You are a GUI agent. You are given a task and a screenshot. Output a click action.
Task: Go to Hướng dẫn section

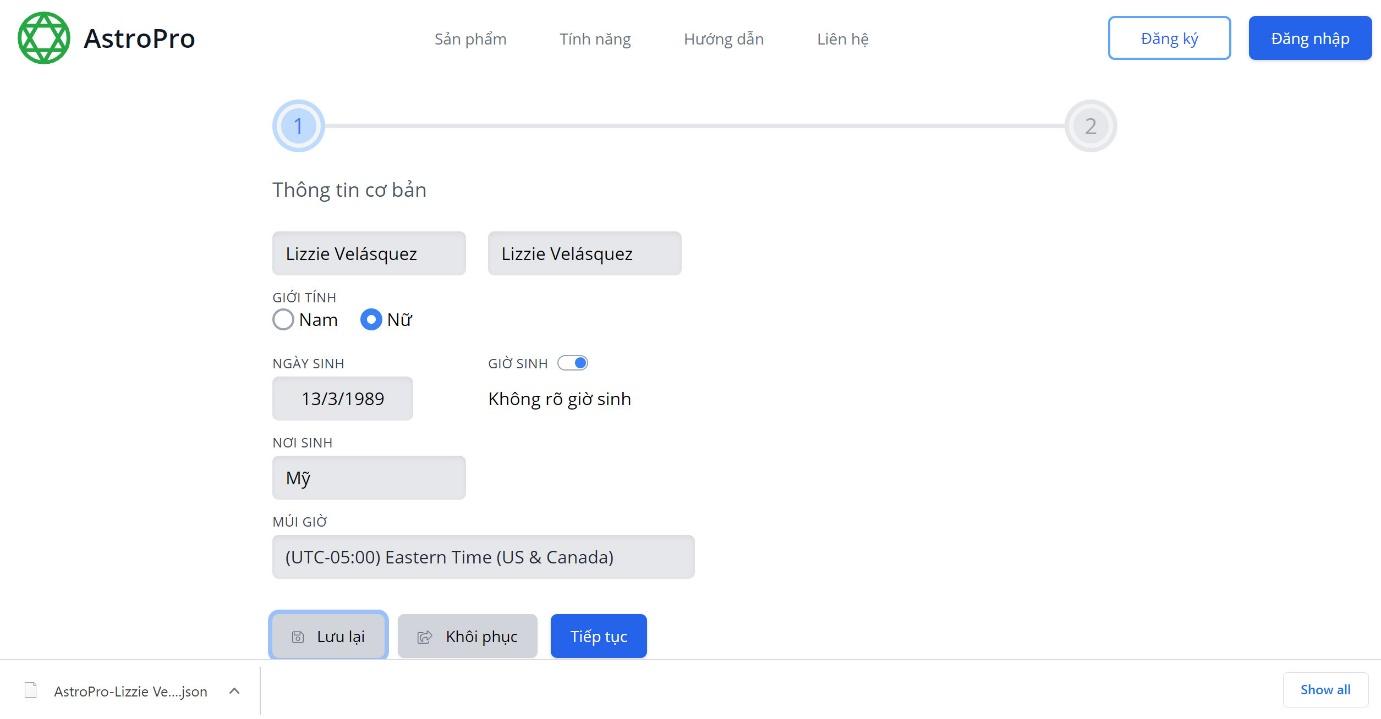pos(723,39)
